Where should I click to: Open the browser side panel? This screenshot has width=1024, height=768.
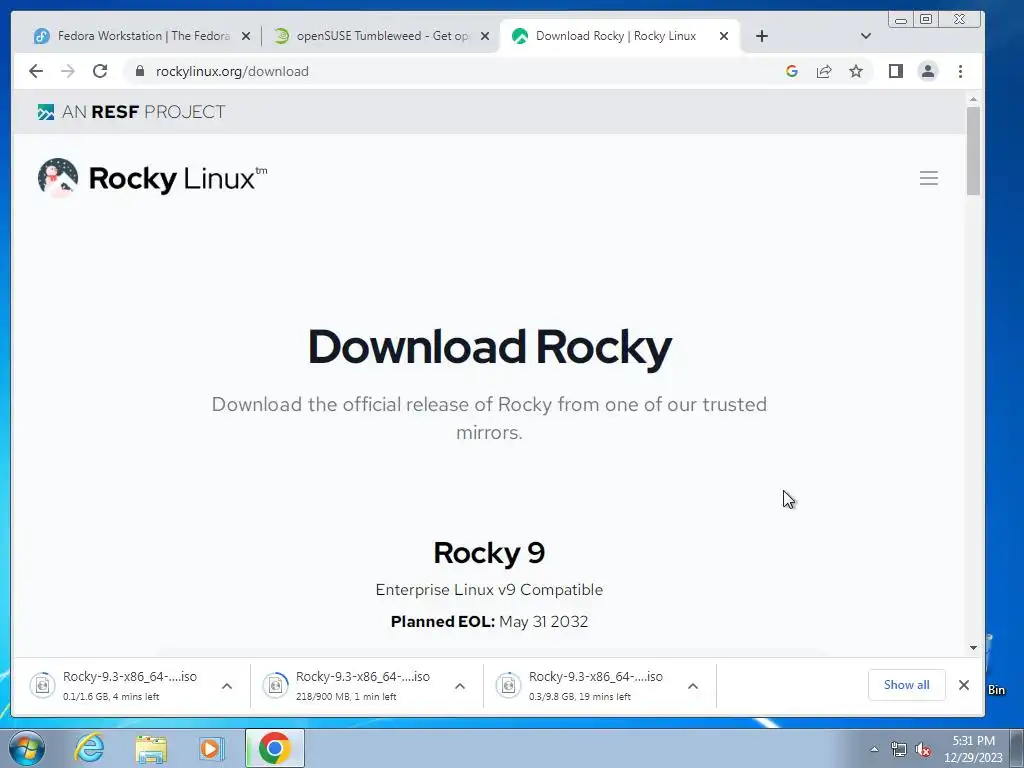click(x=895, y=71)
